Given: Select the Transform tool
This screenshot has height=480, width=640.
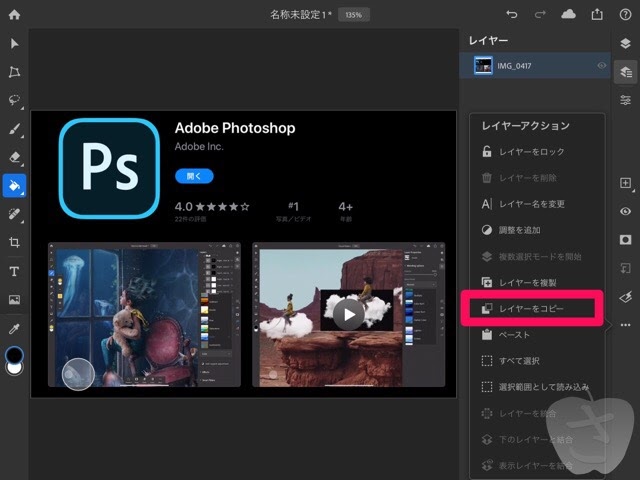Looking at the screenshot, I should click(x=14, y=72).
